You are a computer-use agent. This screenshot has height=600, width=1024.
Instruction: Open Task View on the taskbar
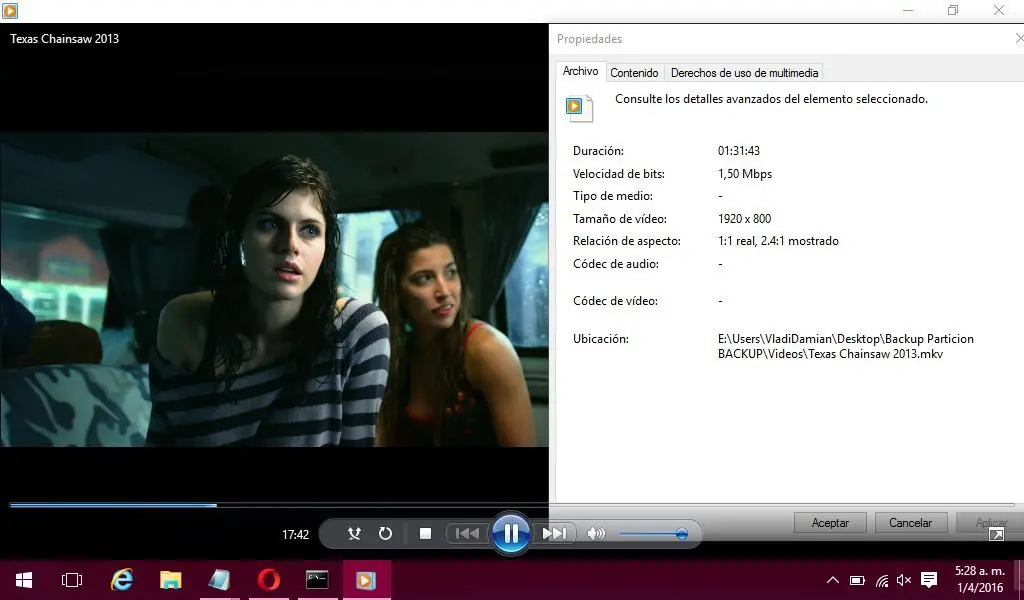(72, 580)
